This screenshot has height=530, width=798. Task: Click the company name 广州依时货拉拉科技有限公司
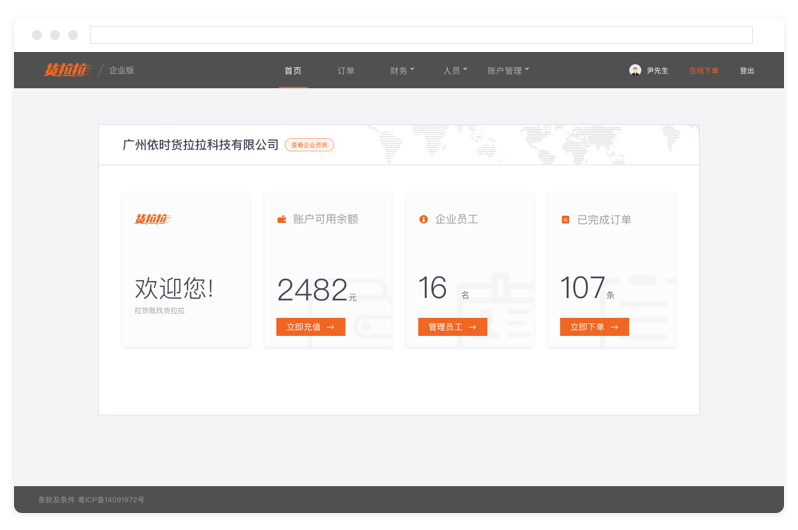(201, 145)
